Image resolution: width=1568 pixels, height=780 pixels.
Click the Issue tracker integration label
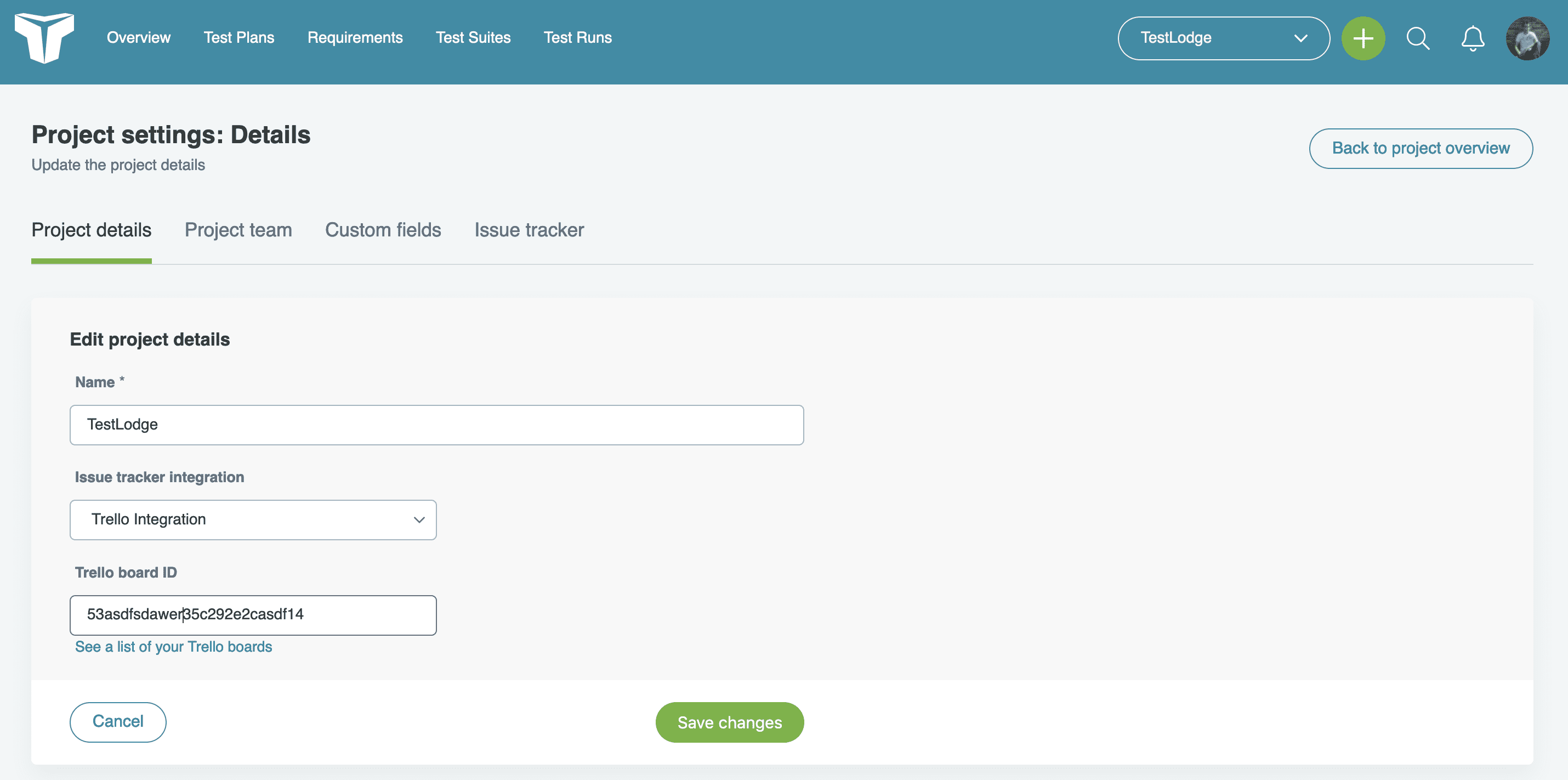160,477
